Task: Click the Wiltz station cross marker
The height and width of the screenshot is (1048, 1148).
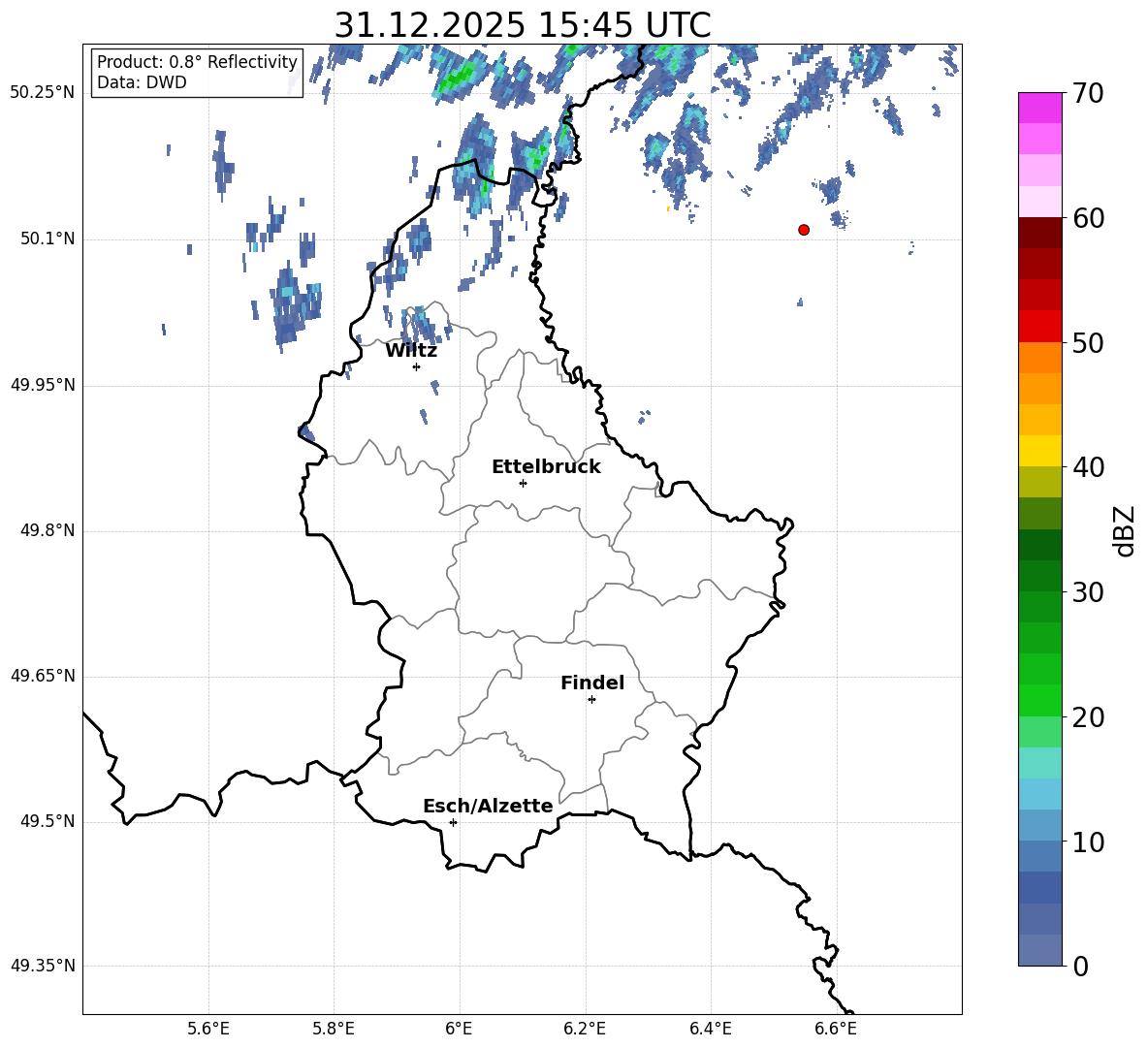Action: (x=416, y=366)
